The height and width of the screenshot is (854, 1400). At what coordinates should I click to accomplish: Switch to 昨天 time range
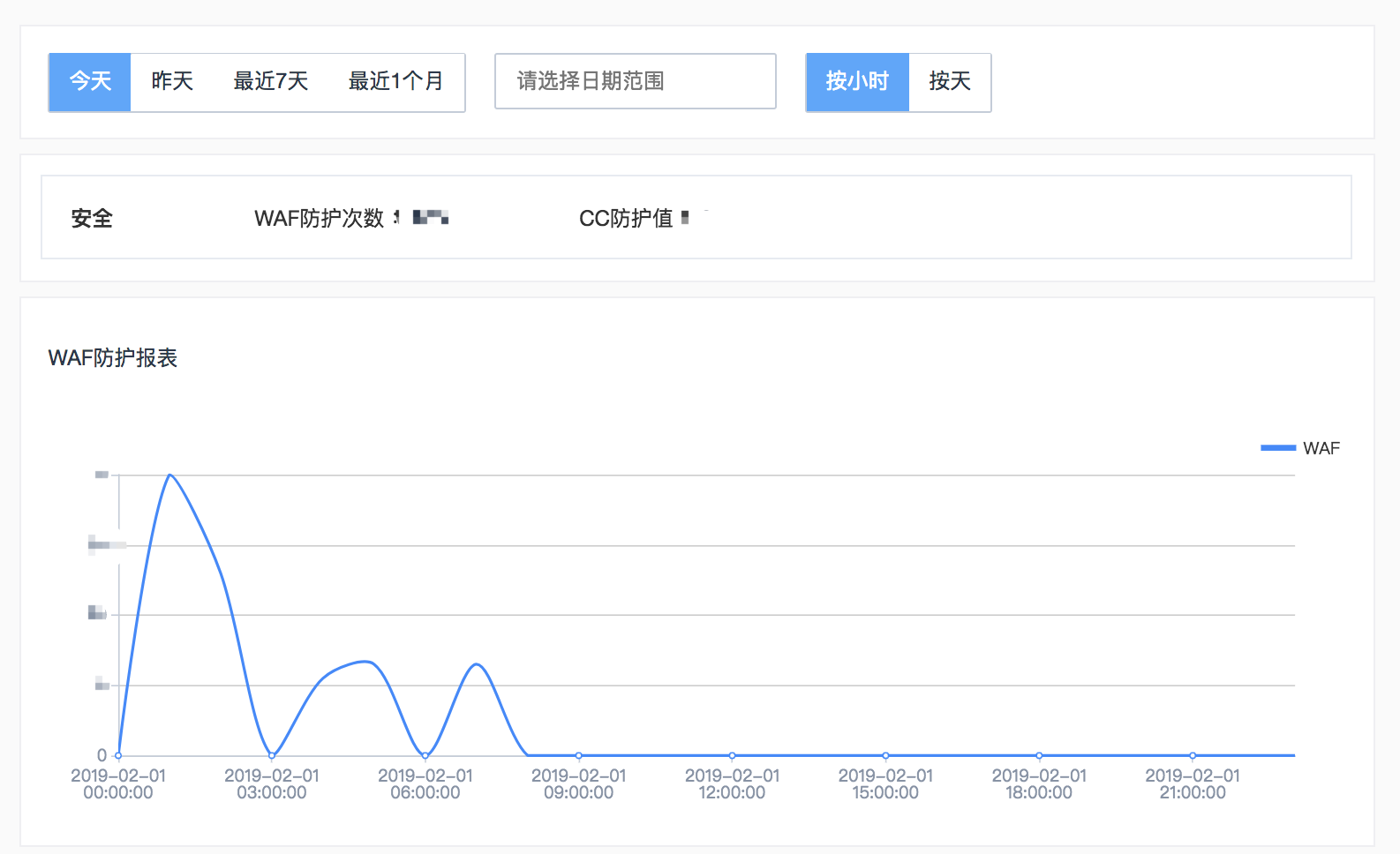tap(172, 82)
